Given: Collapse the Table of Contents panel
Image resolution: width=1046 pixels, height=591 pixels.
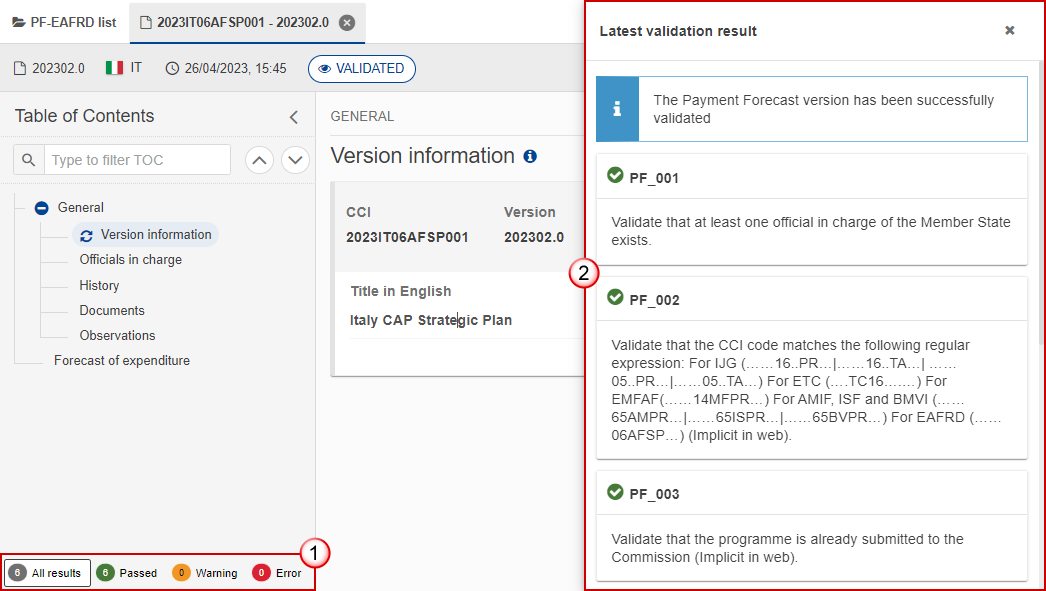Looking at the screenshot, I should point(294,117).
